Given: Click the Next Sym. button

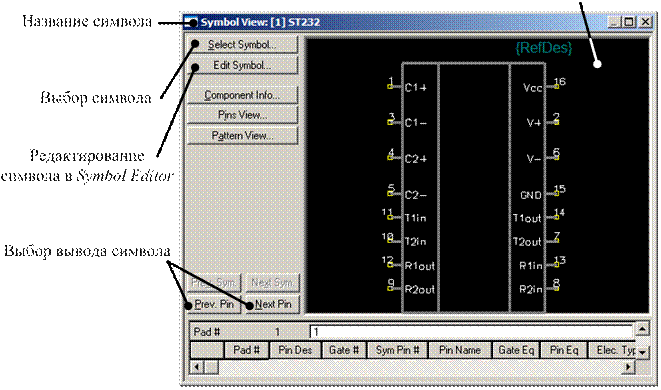Looking at the screenshot, I should [x=273, y=282].
